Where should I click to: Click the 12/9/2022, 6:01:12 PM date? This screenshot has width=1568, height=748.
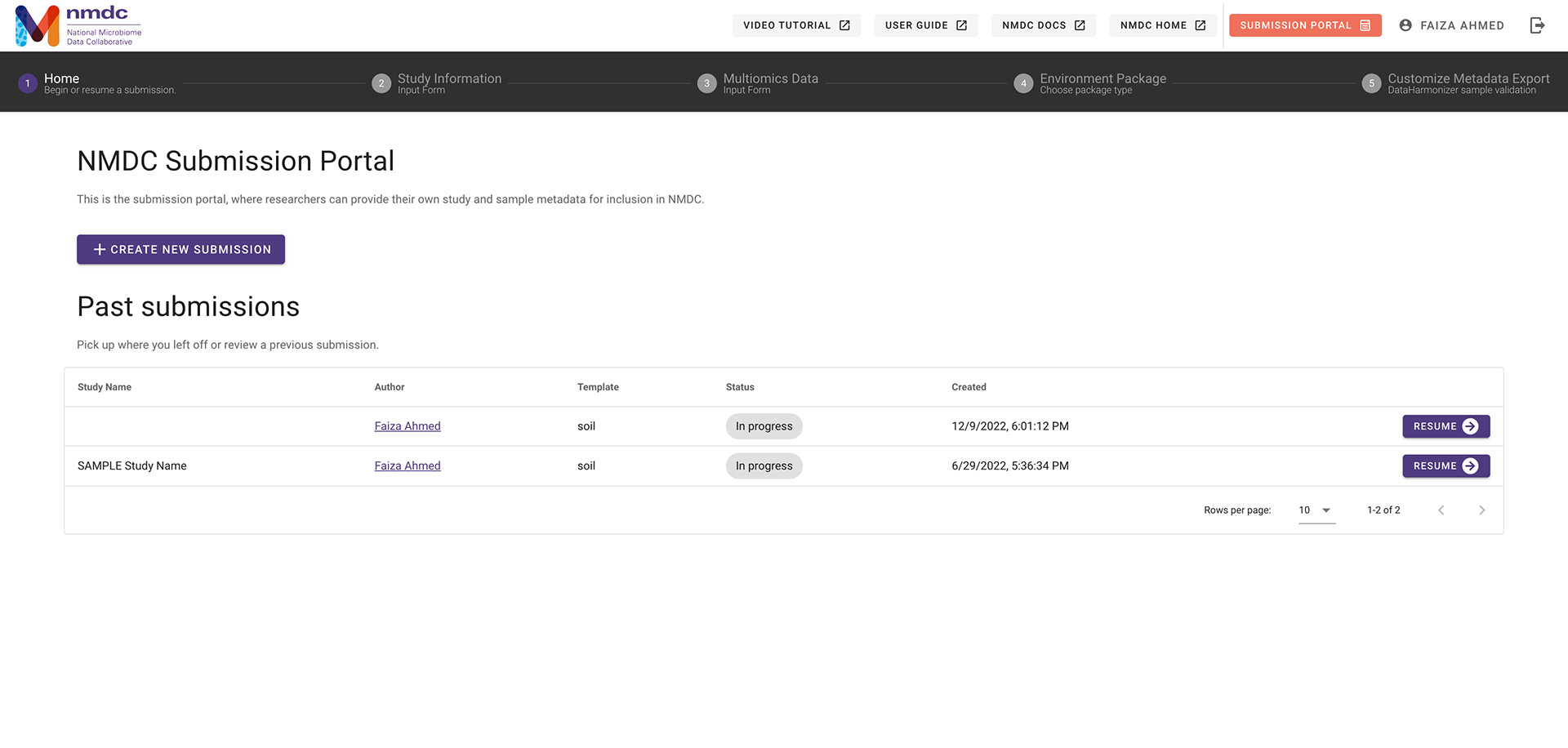pos(1010,426)
